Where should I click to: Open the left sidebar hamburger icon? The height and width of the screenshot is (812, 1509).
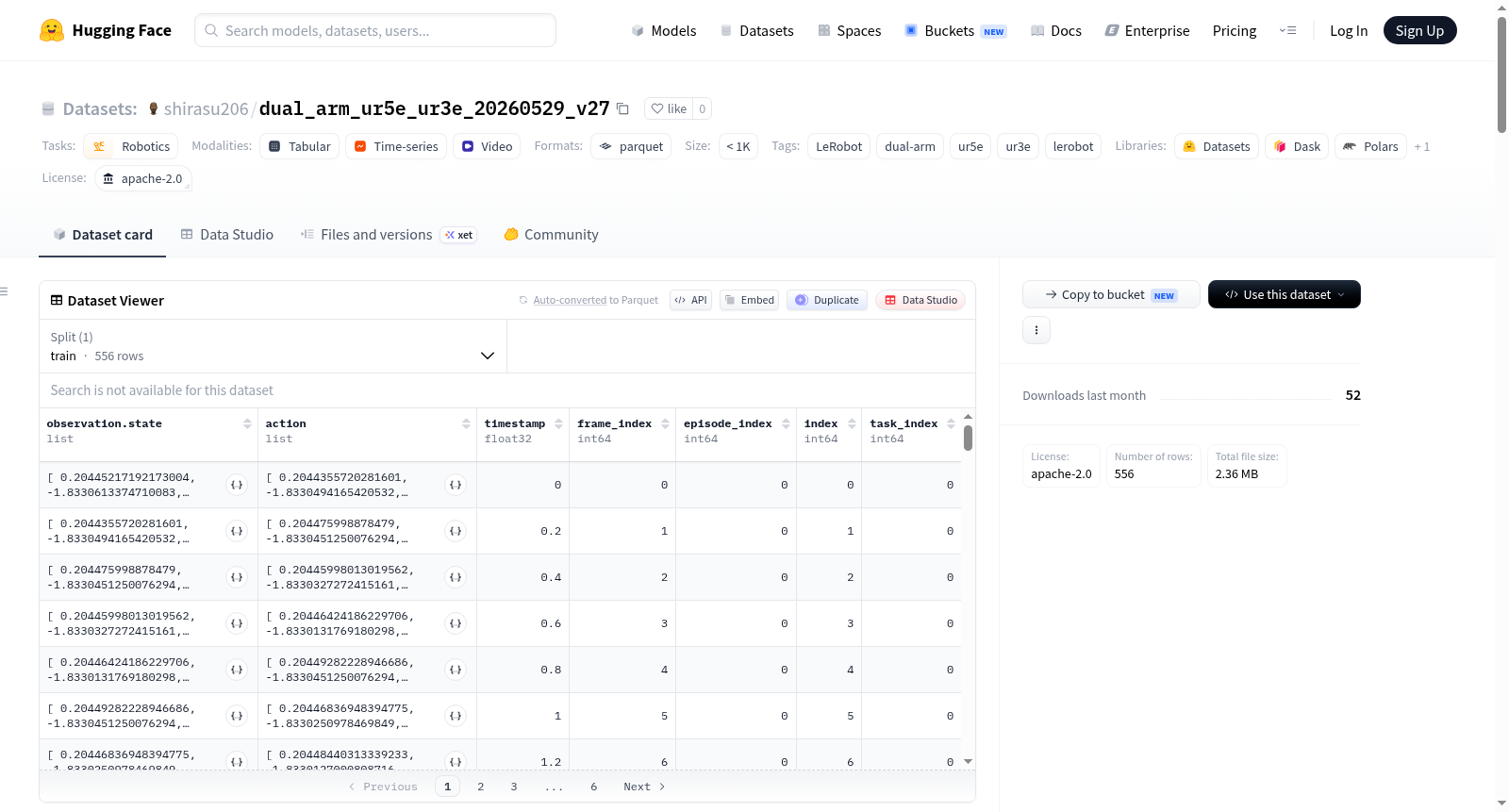(4, 291)
